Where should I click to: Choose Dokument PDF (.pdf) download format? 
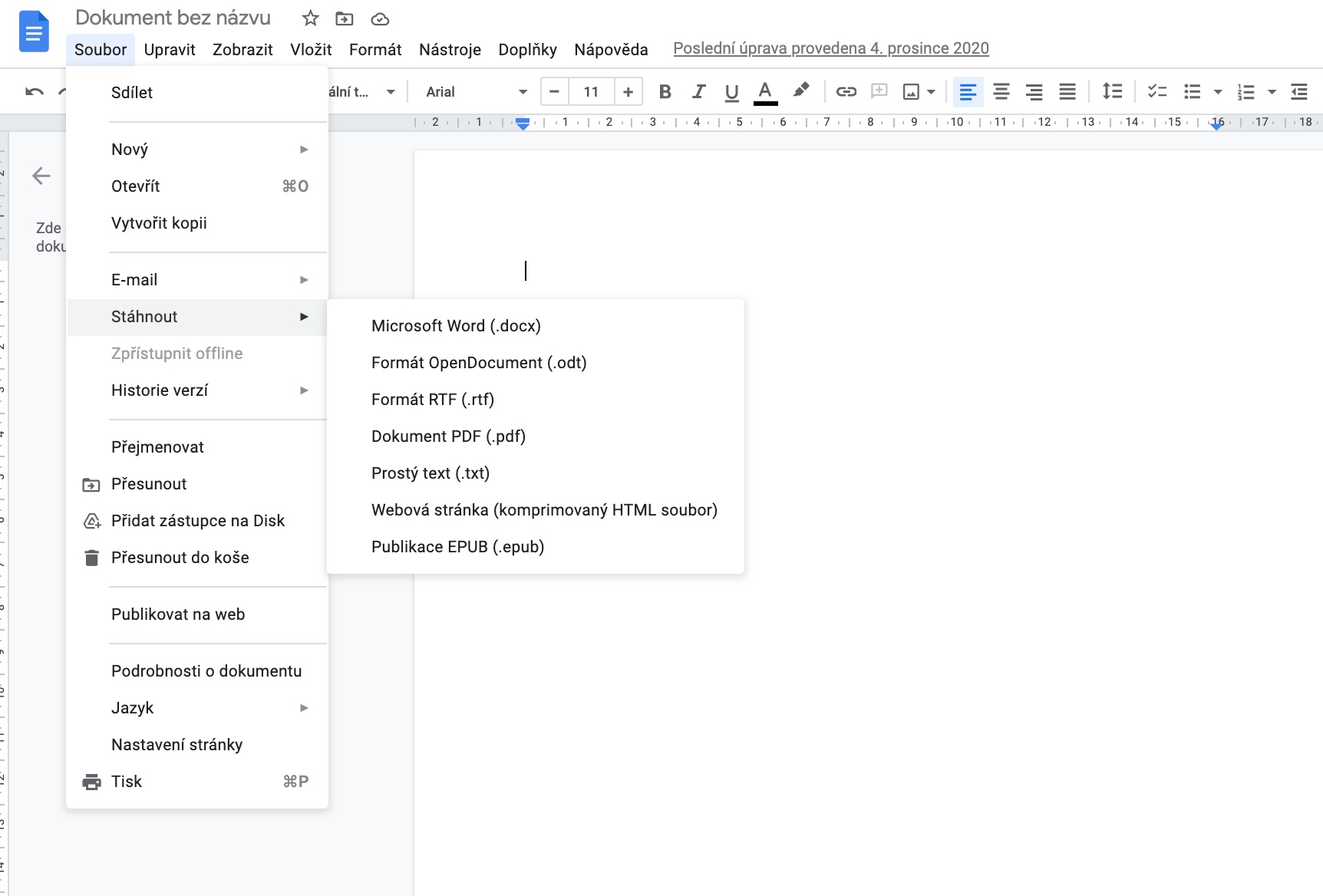[448, 436]
